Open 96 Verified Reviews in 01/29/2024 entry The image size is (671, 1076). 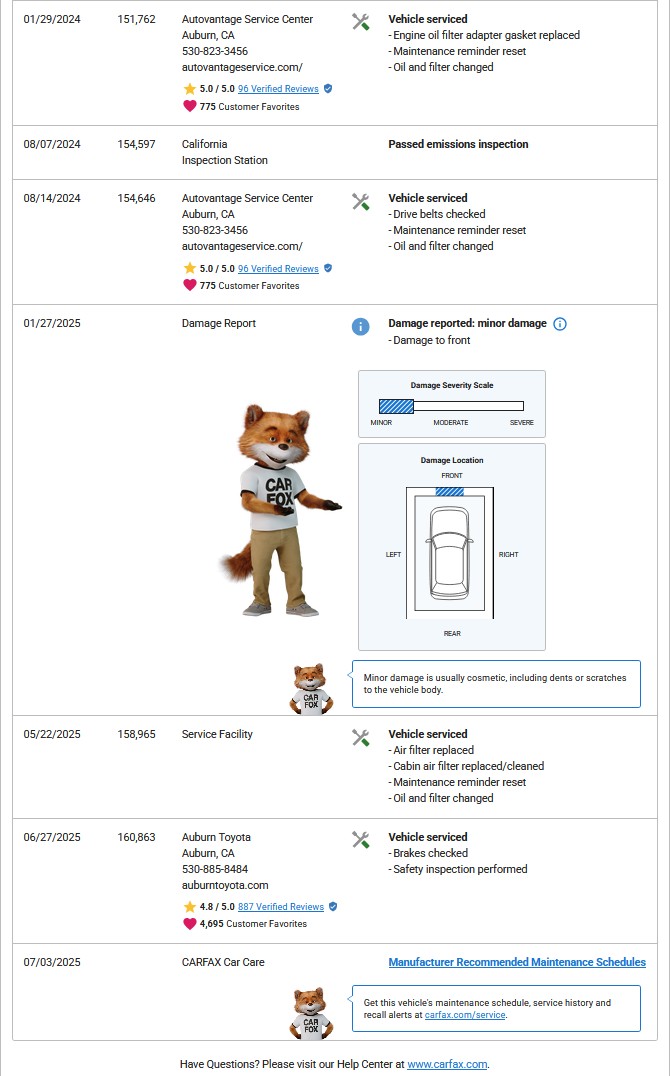[278, 89]
